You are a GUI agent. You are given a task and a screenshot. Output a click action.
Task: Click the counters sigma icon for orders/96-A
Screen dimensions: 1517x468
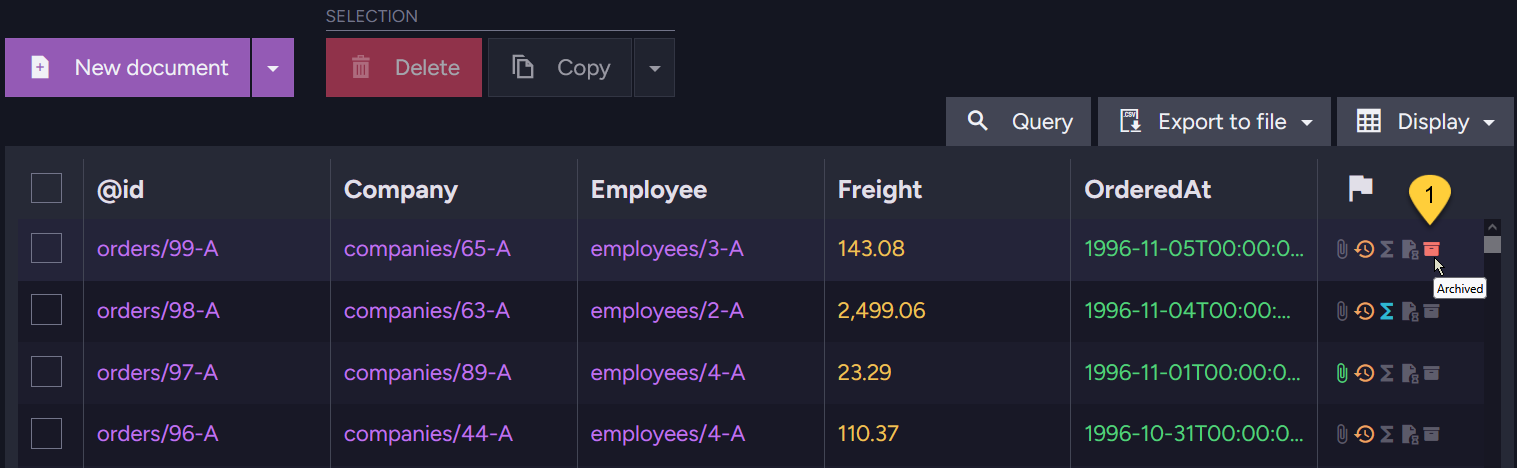1387,434
